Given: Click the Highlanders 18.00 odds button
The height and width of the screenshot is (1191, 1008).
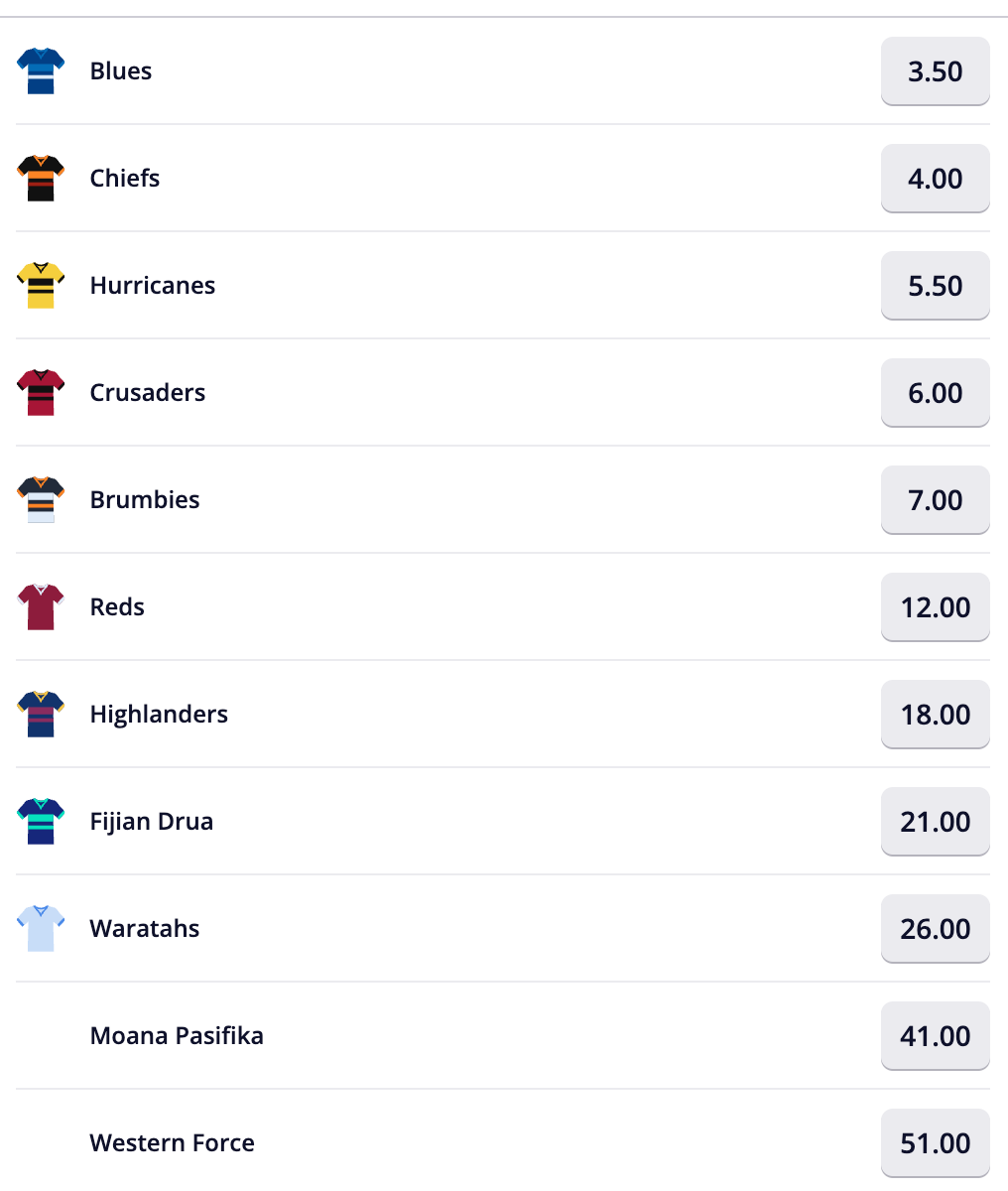Looking at the screenshot, I should [x=935, y=715].
